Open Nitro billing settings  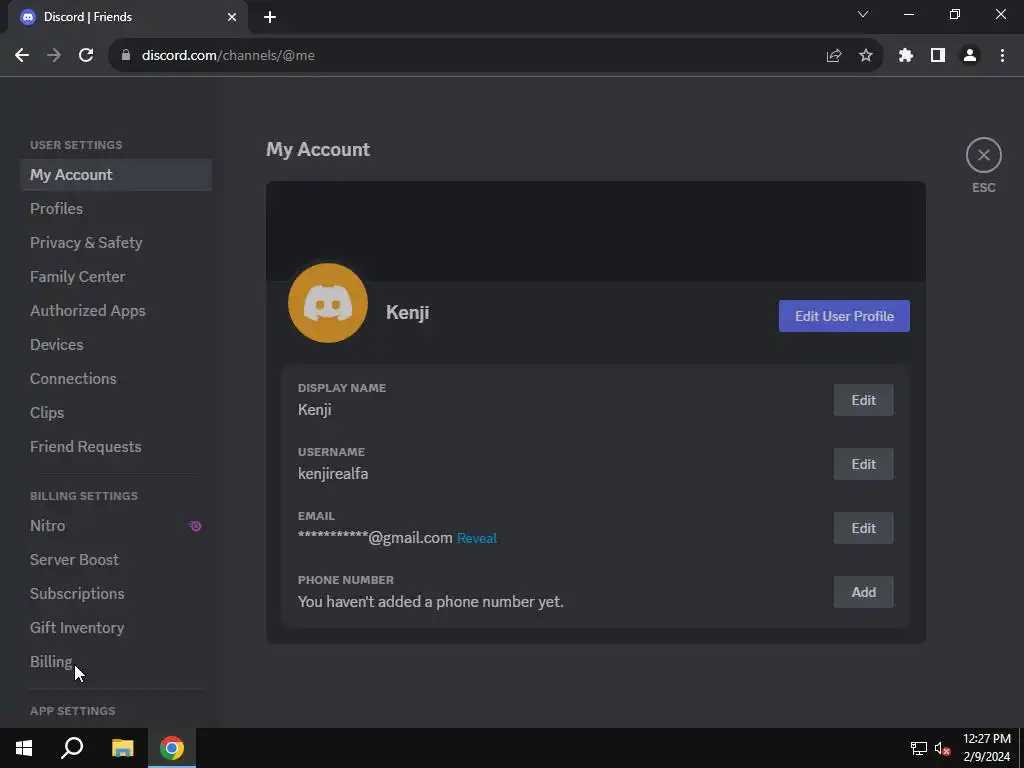pos(116,526)
